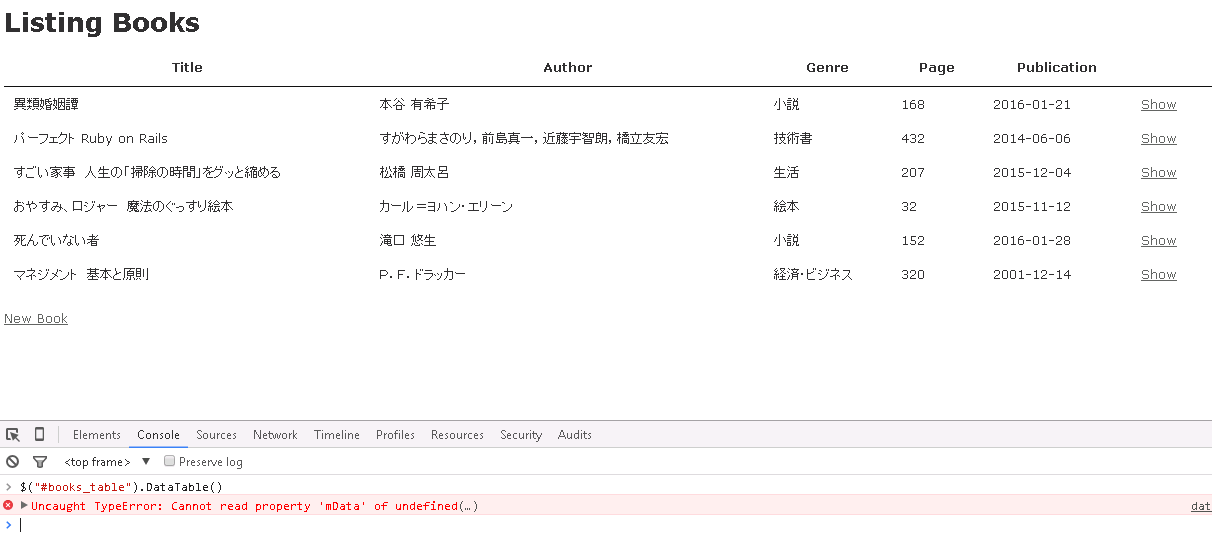Click the Publication column header
1212x543 pixels.
pyautogui.click(x=1057, y=68)
